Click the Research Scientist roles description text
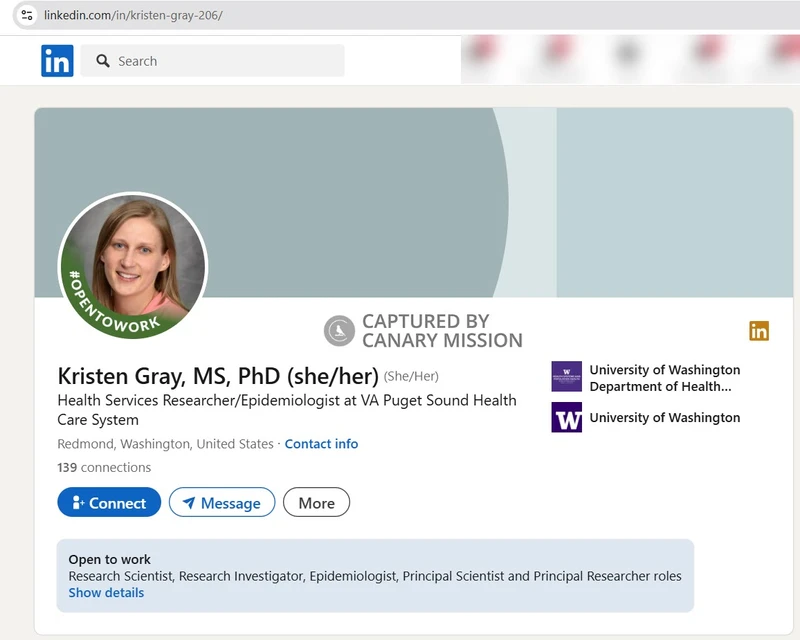The height and width of the screenshot is (640, 800). (375, 576)
